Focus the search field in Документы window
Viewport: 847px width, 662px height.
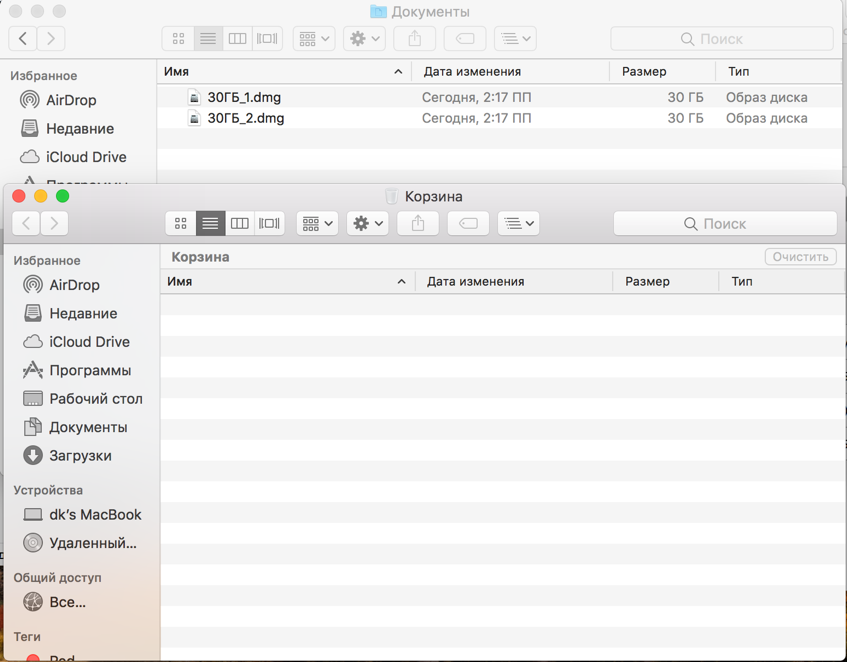click(x=722, y=39)
